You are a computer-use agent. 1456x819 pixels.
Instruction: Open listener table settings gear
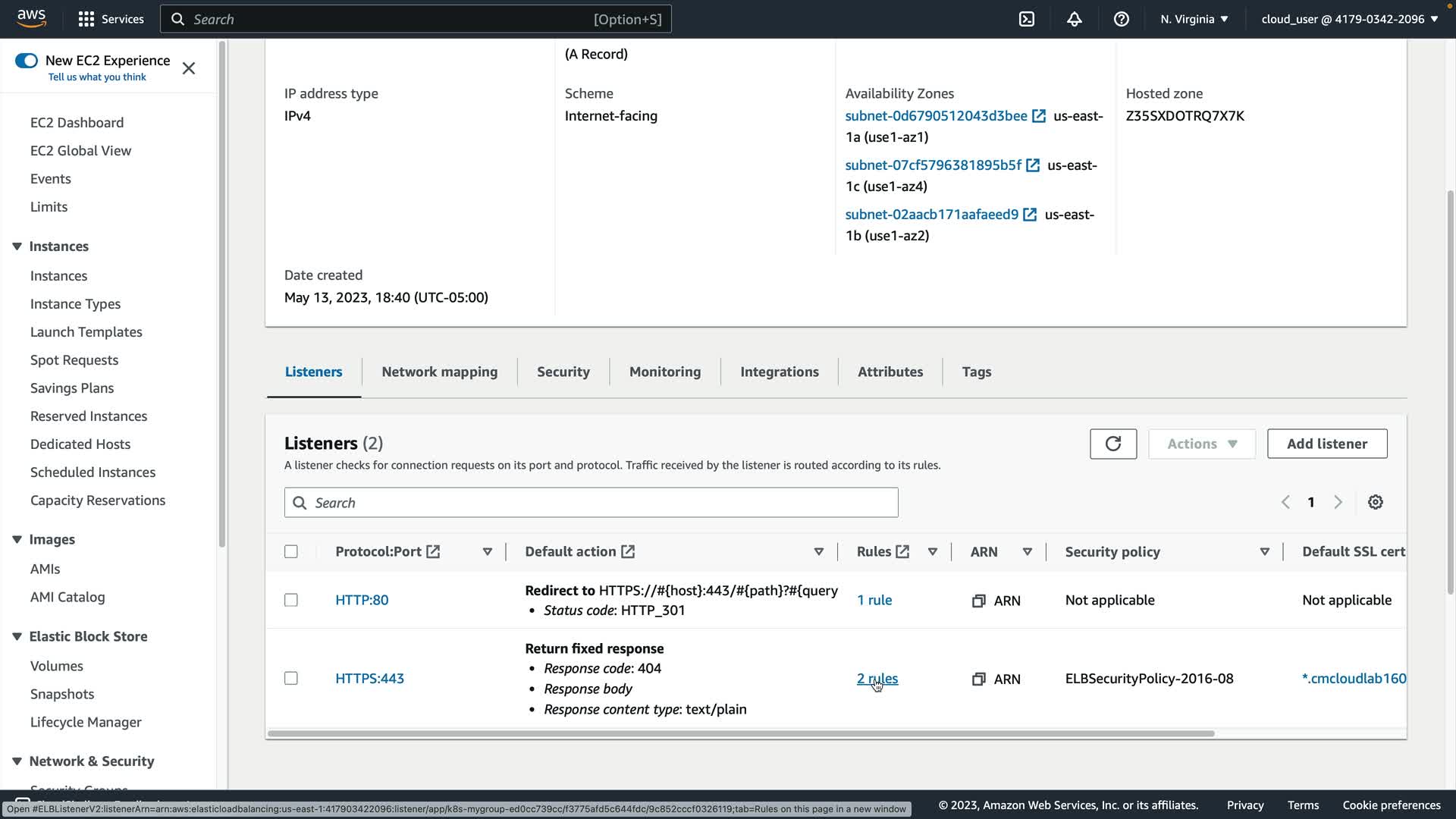pos(1375,502)
